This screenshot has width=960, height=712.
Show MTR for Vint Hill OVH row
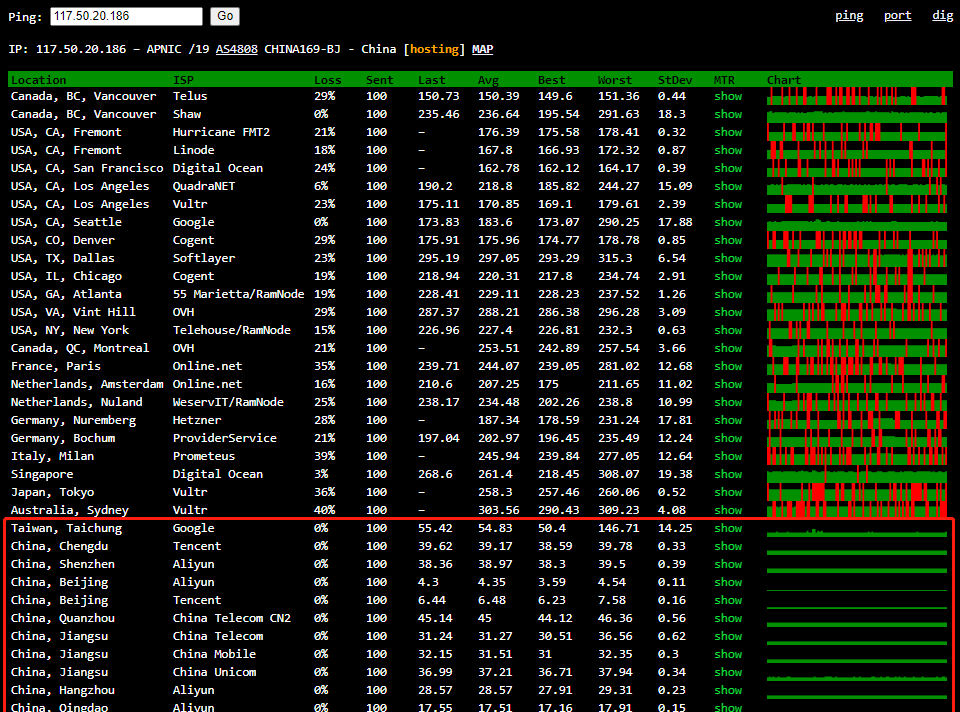[x=728, y=312]
